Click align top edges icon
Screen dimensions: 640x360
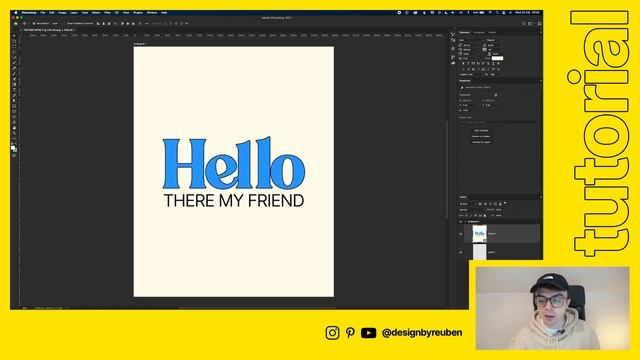[122, 24]
